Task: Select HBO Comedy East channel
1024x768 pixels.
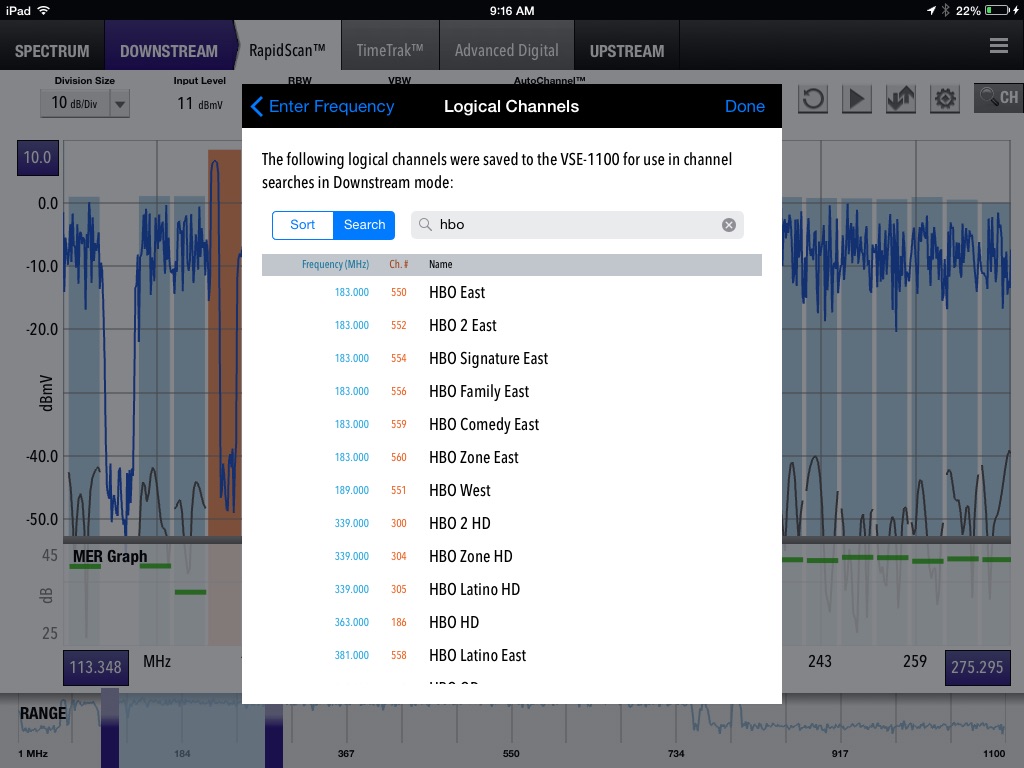Action: click(512, 424)
